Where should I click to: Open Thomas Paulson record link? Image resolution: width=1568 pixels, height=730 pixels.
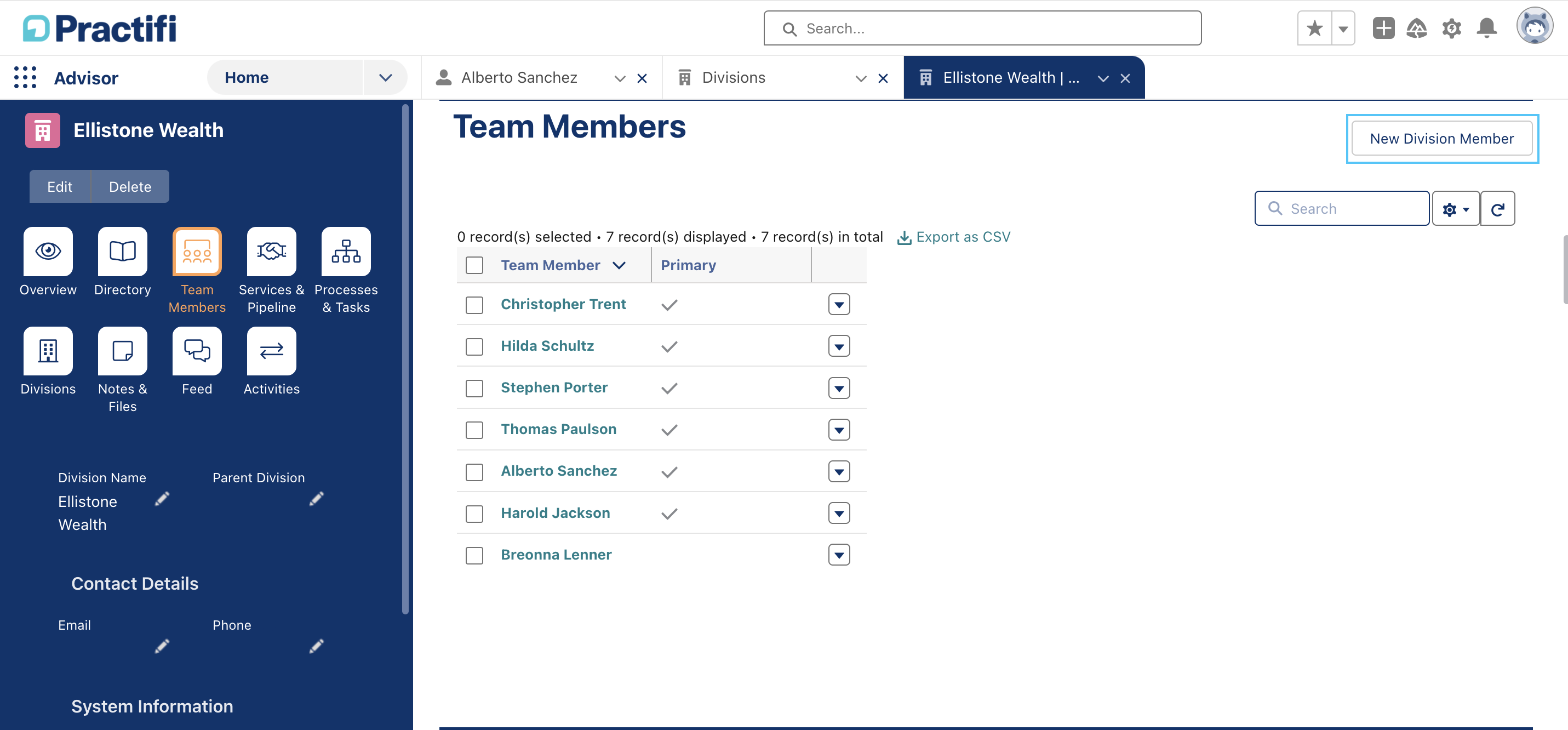[558, 429]
